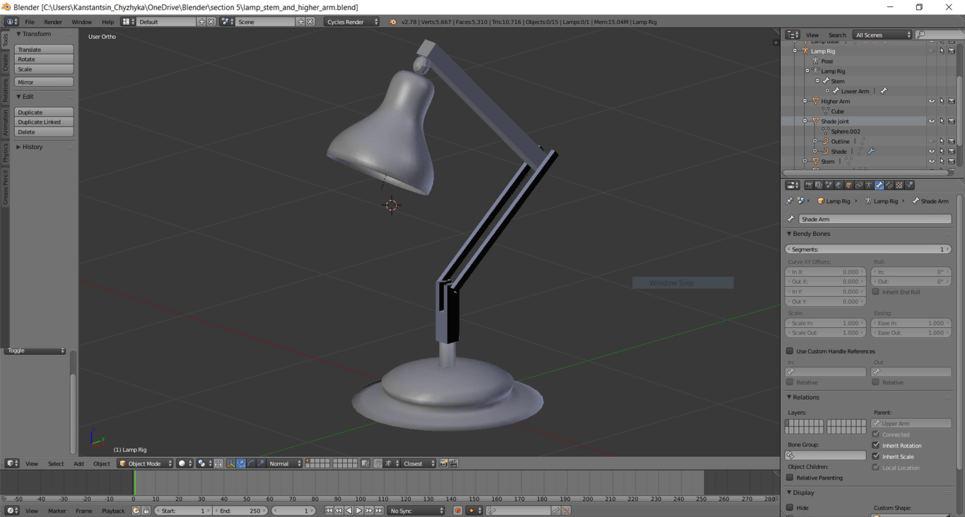This screenshot has width=965, height=517.
Task: Open the Physics properties tab icon
Action: pyautogui.click(x=909, y=185)
